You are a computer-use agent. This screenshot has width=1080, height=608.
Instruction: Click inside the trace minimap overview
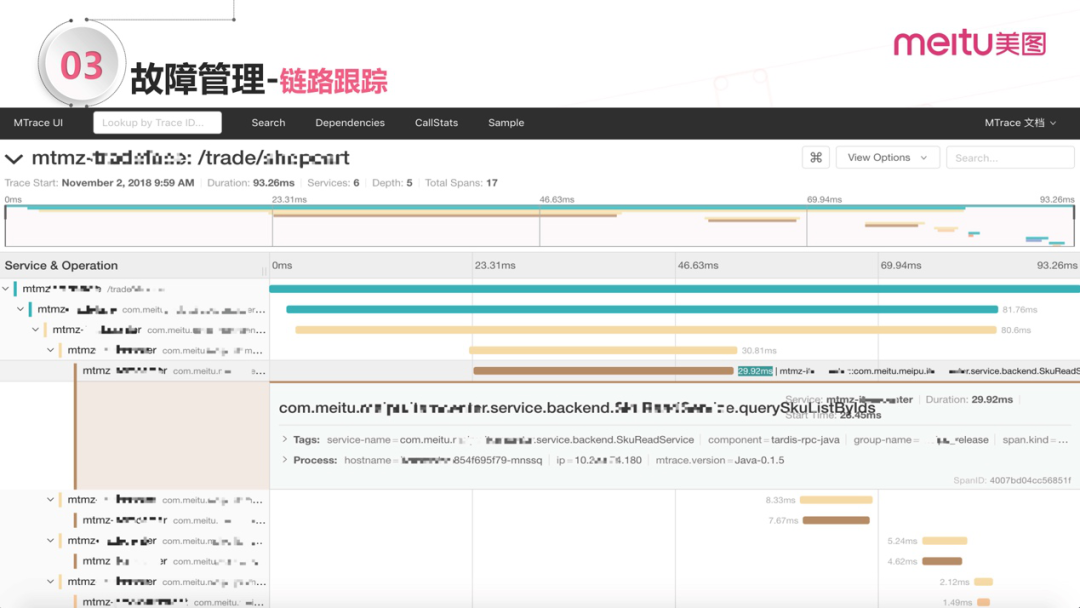coord(540,226)
